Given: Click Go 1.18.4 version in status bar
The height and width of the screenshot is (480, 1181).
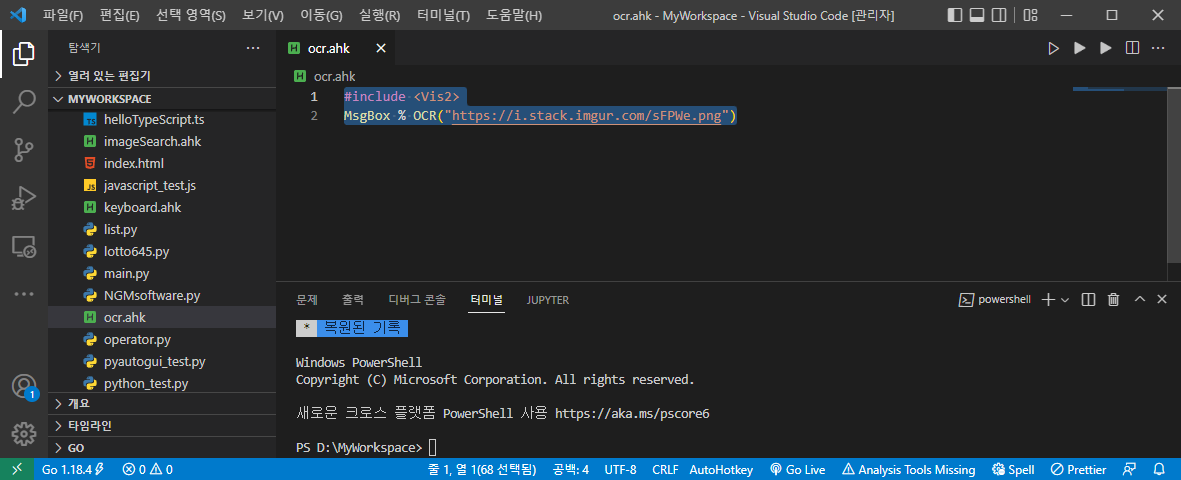Looking at the screenshot, I should click(x=73, y=469).
